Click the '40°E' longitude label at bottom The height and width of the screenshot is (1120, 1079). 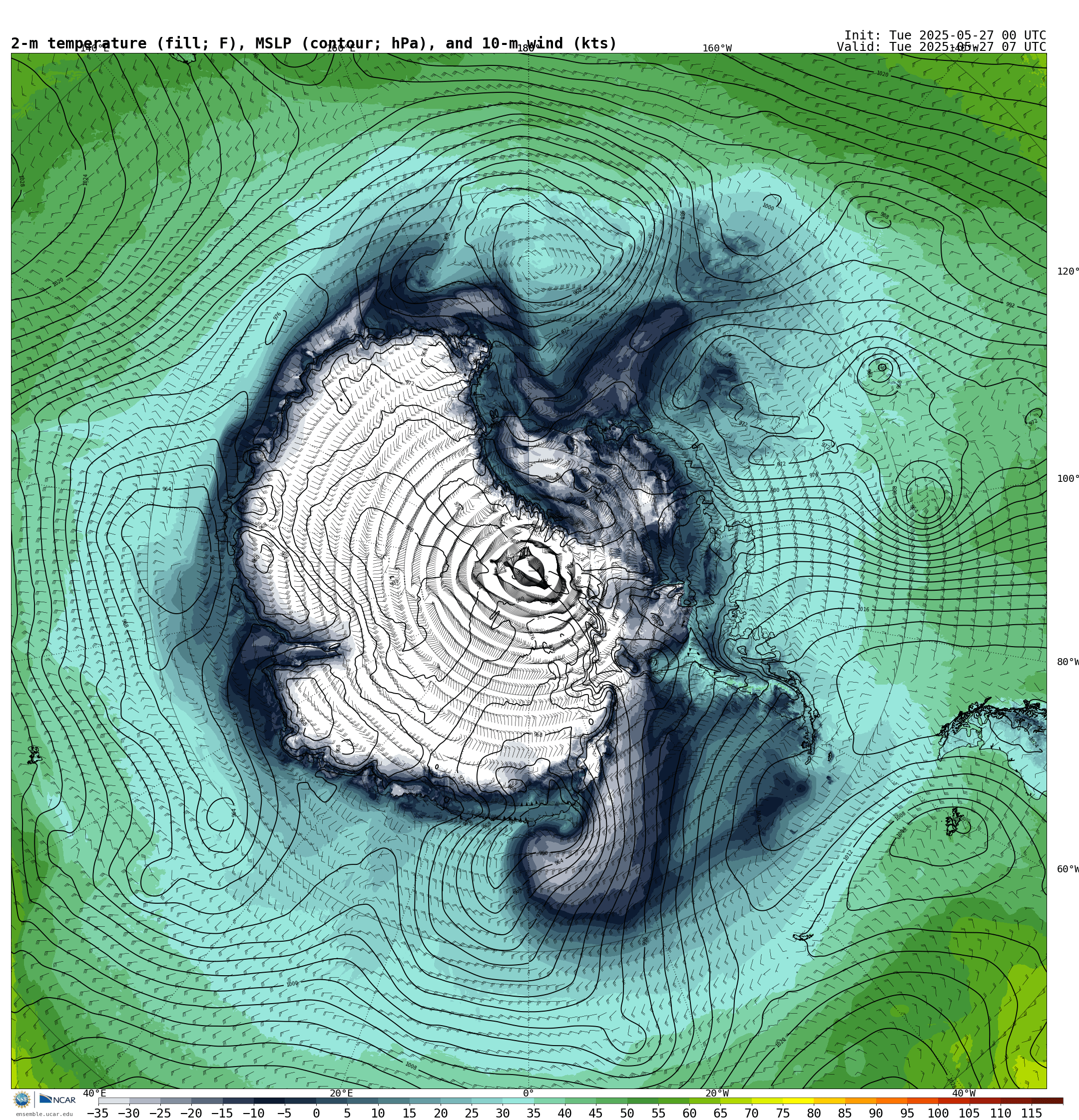[x=94, y=1093]
